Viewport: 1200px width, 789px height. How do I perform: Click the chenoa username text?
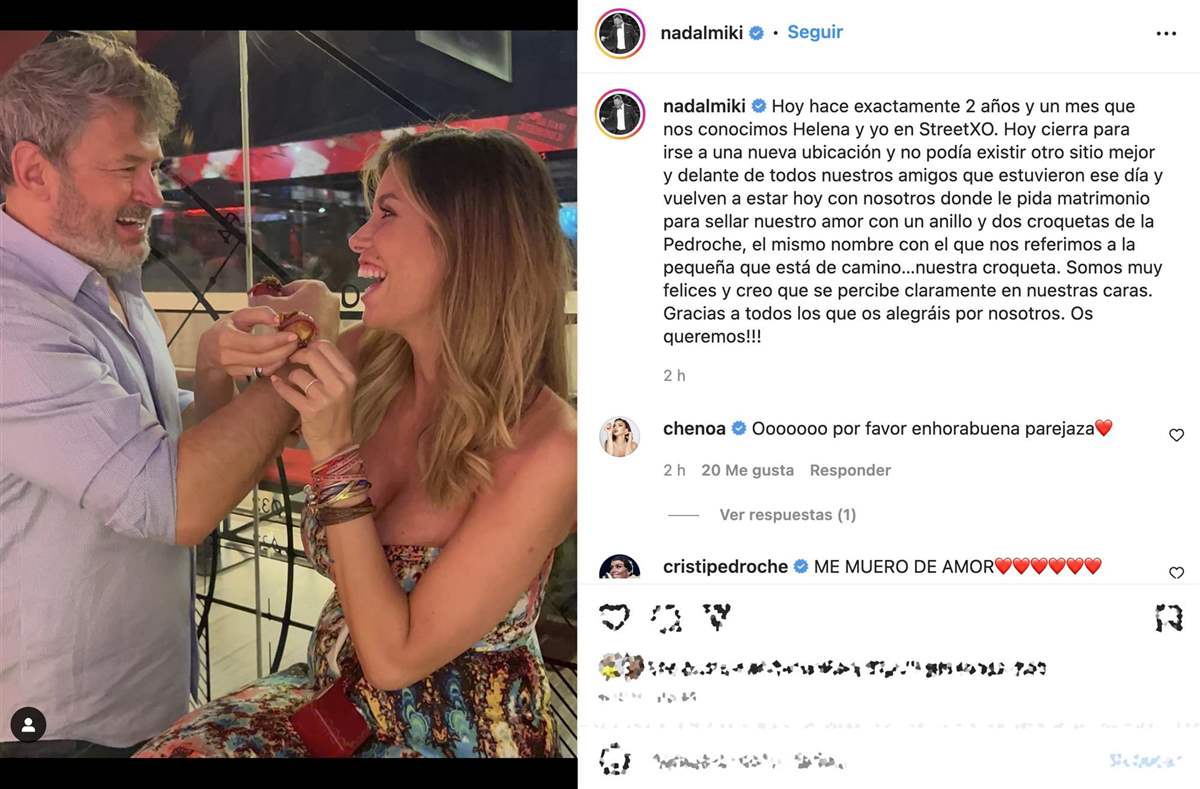pyautogui.click(x=693, y=428)
